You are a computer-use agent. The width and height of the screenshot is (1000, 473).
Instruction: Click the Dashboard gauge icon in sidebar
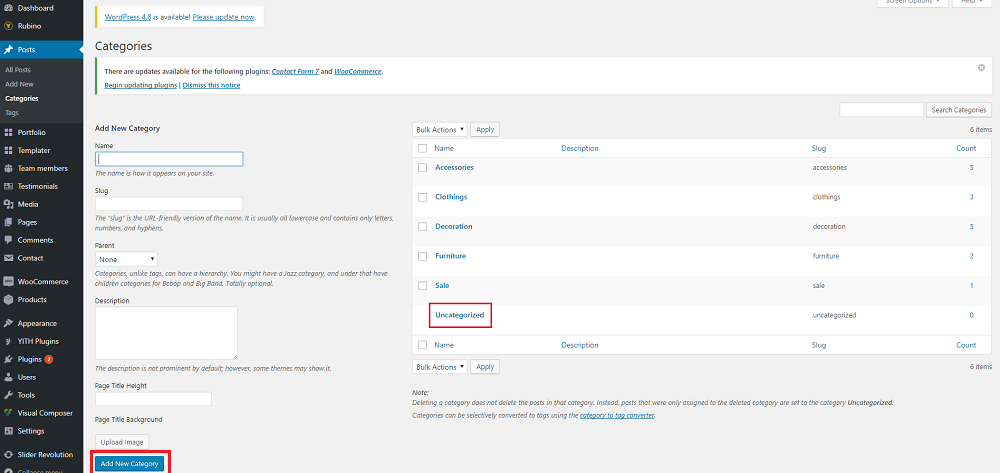(x=8, y=8)
